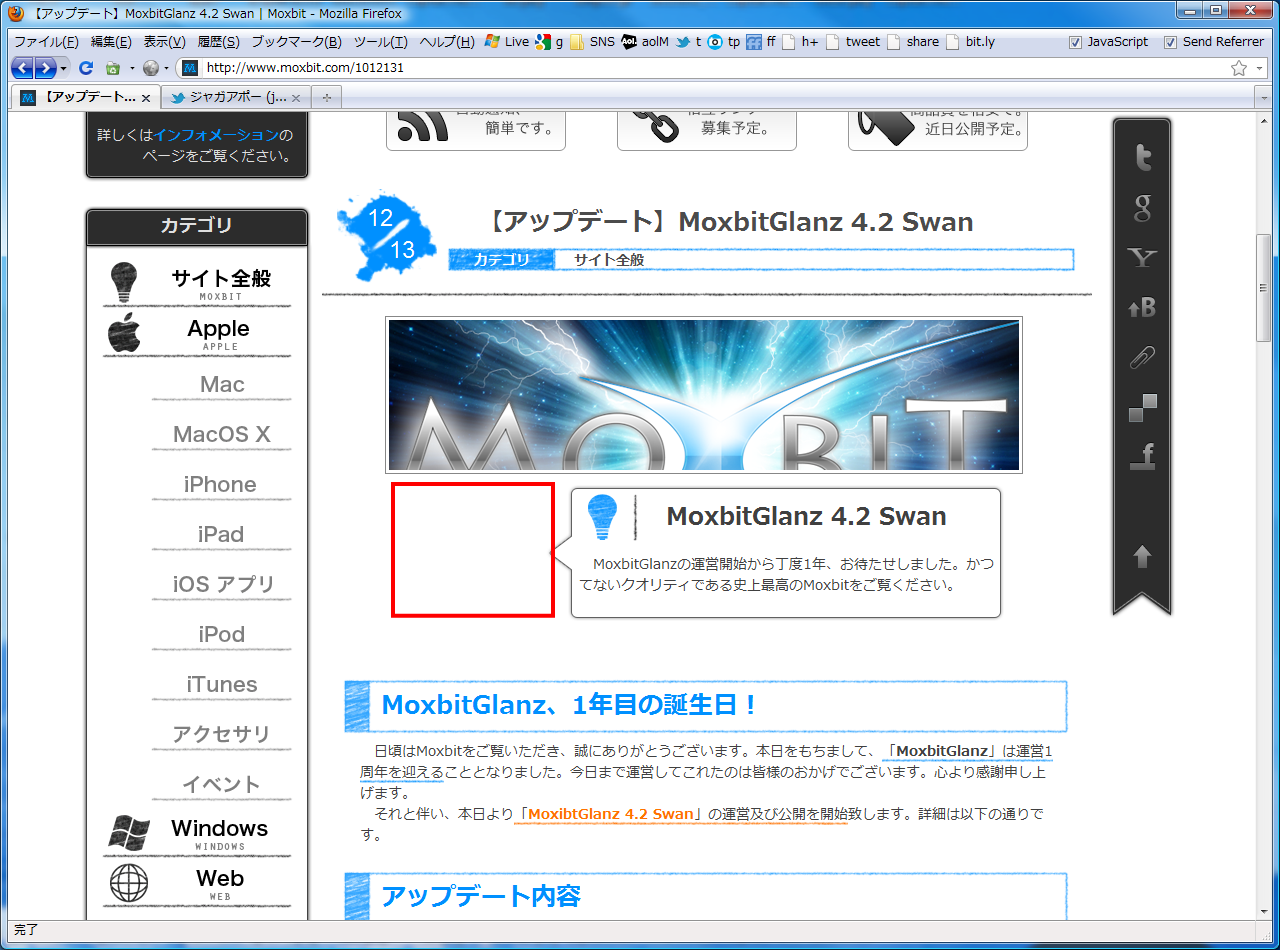Go back with the browser Back arrow
The width and height of the screenshot is (1280, 950).
click(21, 68)
